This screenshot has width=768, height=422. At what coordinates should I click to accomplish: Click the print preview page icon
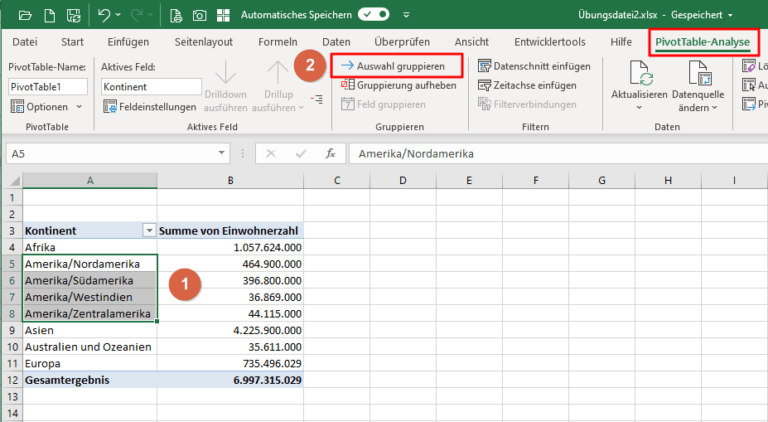pyautogui.click(x=175, y=15)
